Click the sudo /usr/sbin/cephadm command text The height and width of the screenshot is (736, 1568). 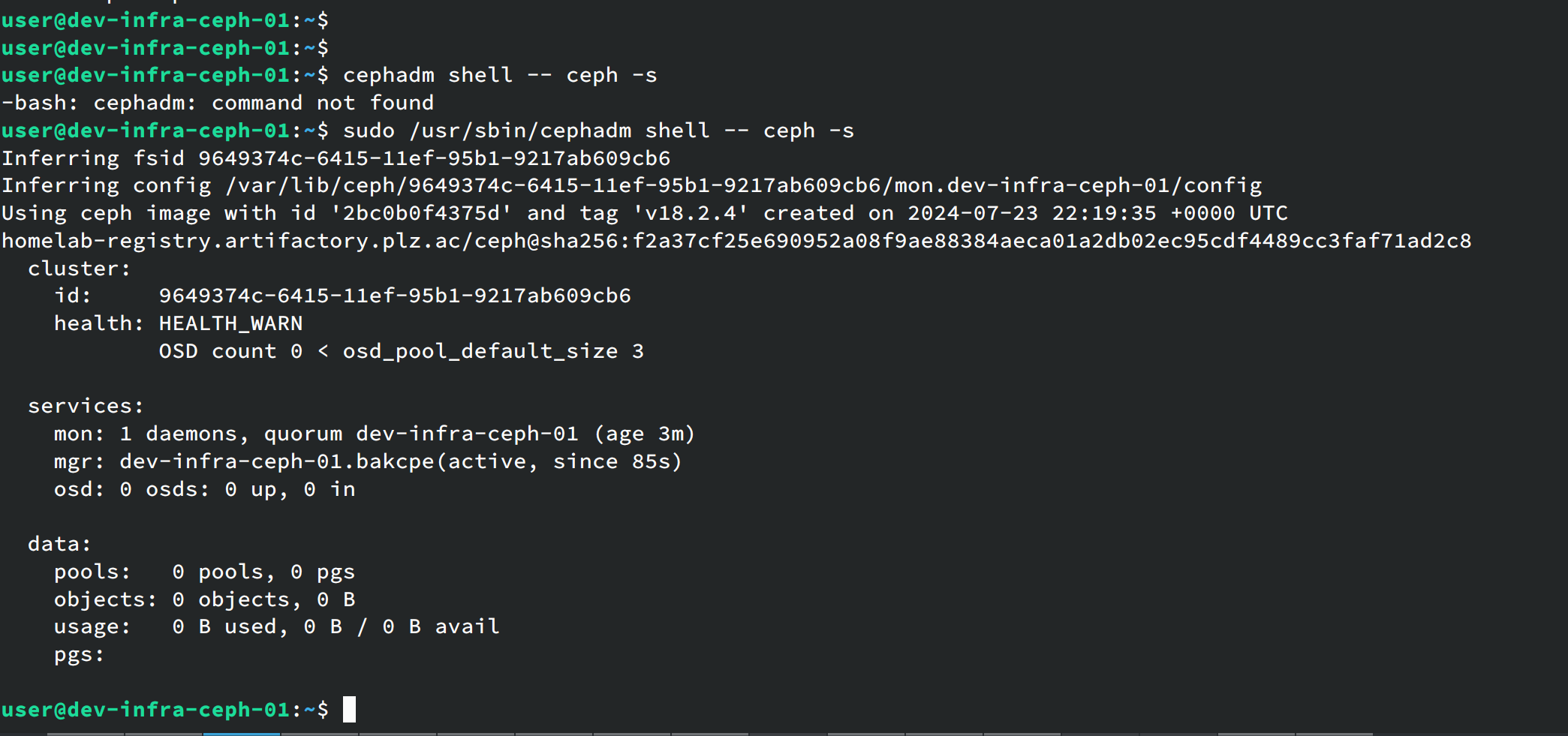597,131
